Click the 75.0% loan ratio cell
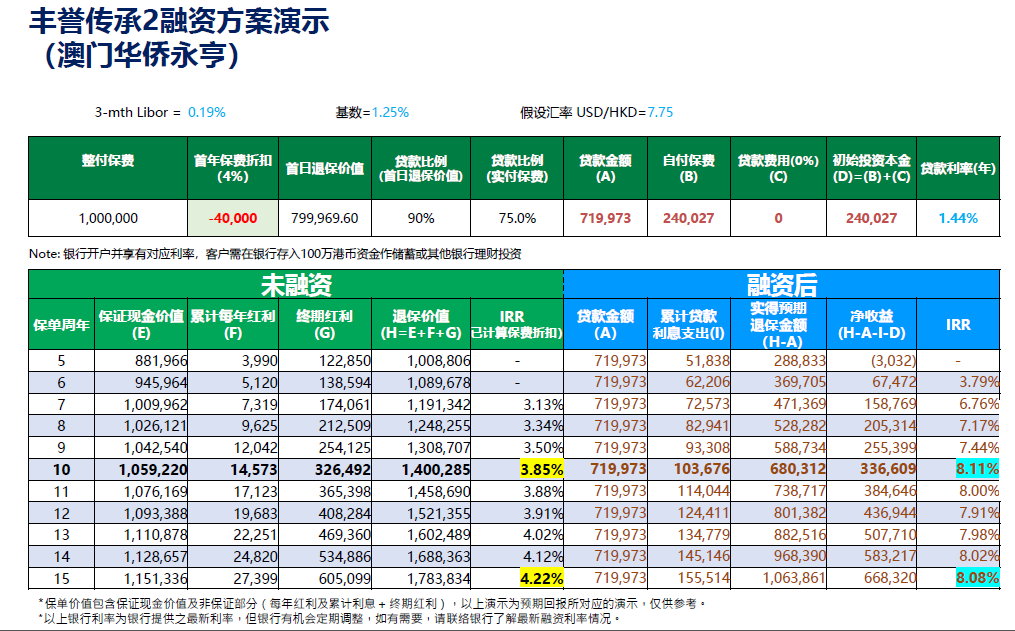 pos(517,219)
